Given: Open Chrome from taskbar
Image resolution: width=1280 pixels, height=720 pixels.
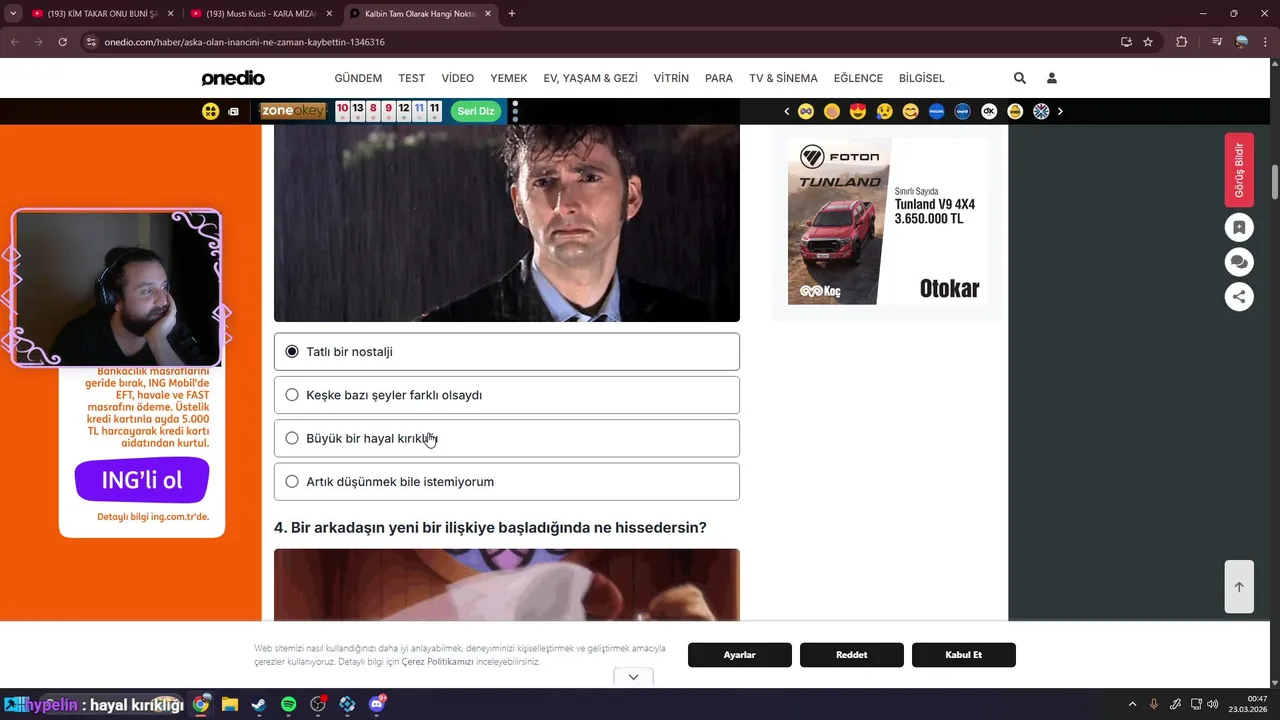Looking at the screenshot, I should [201, 705].
